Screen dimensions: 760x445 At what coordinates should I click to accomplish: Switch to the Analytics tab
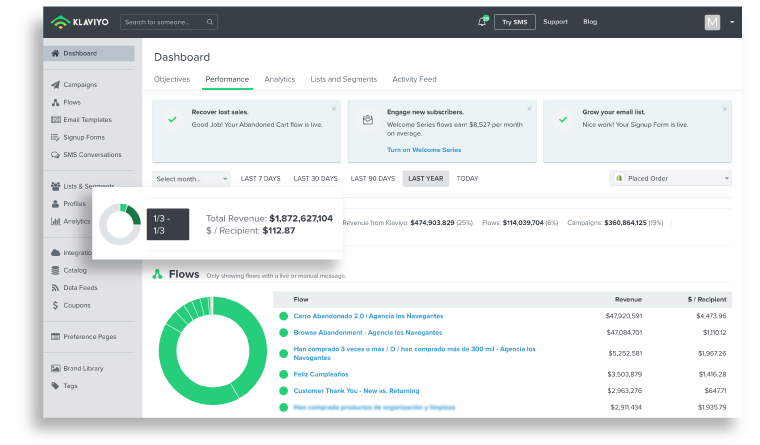[x=280, y=79]
